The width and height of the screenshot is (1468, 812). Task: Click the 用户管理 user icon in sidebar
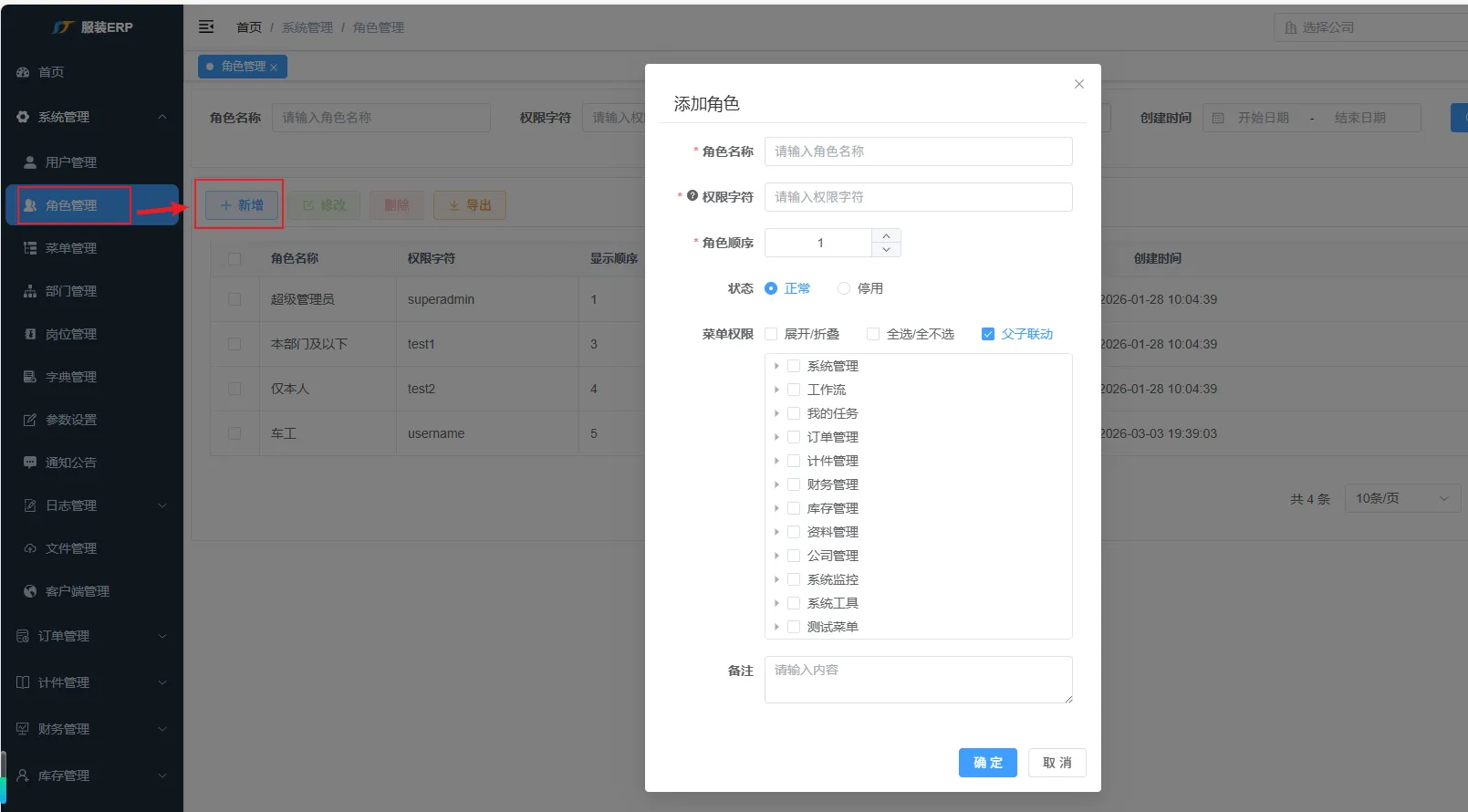click(30, 161)
